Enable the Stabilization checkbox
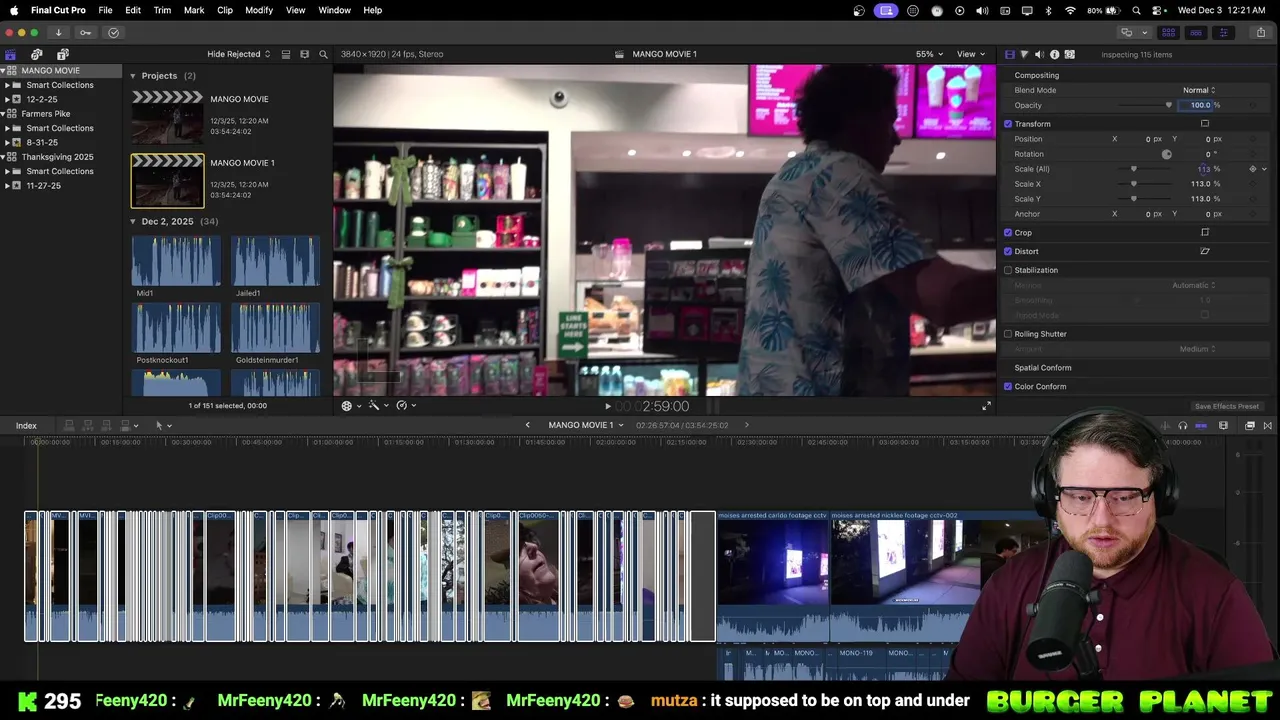 tap(1008, 270)
